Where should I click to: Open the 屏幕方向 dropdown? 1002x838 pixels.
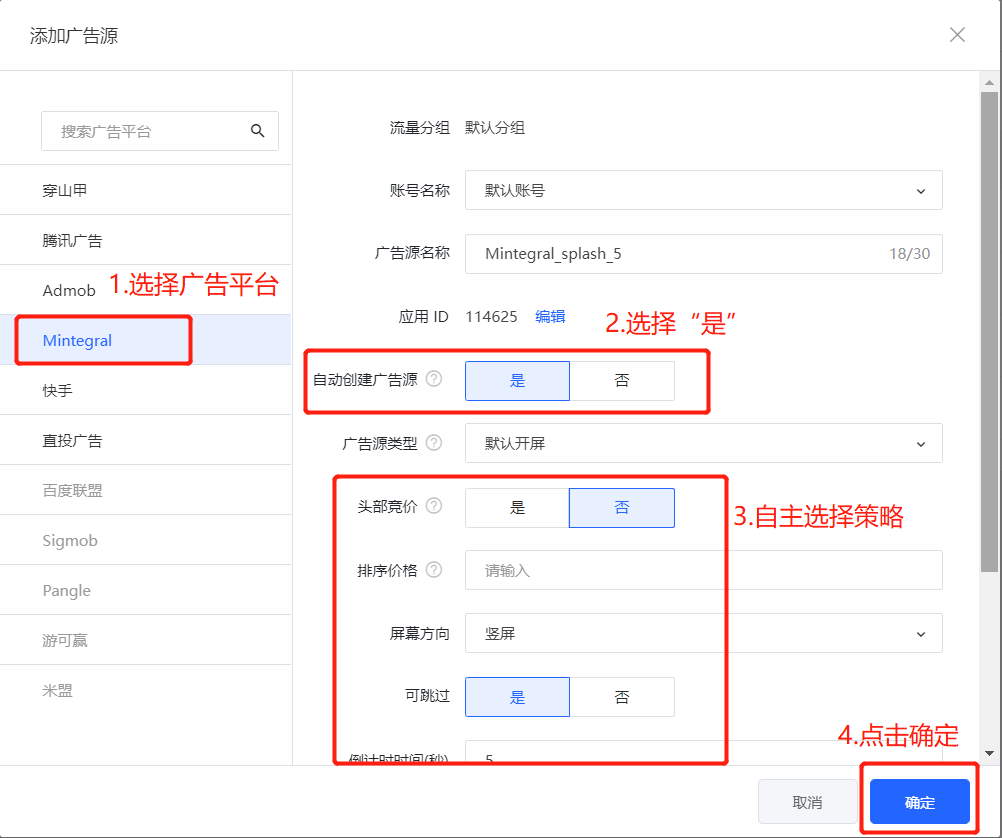(x=703, y=633)
